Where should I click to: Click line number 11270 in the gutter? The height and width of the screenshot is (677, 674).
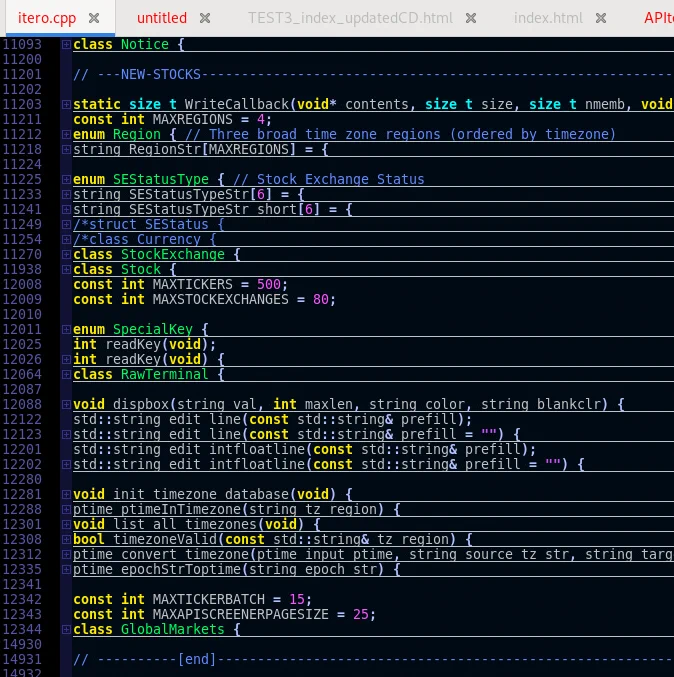(x=22, y=254)
